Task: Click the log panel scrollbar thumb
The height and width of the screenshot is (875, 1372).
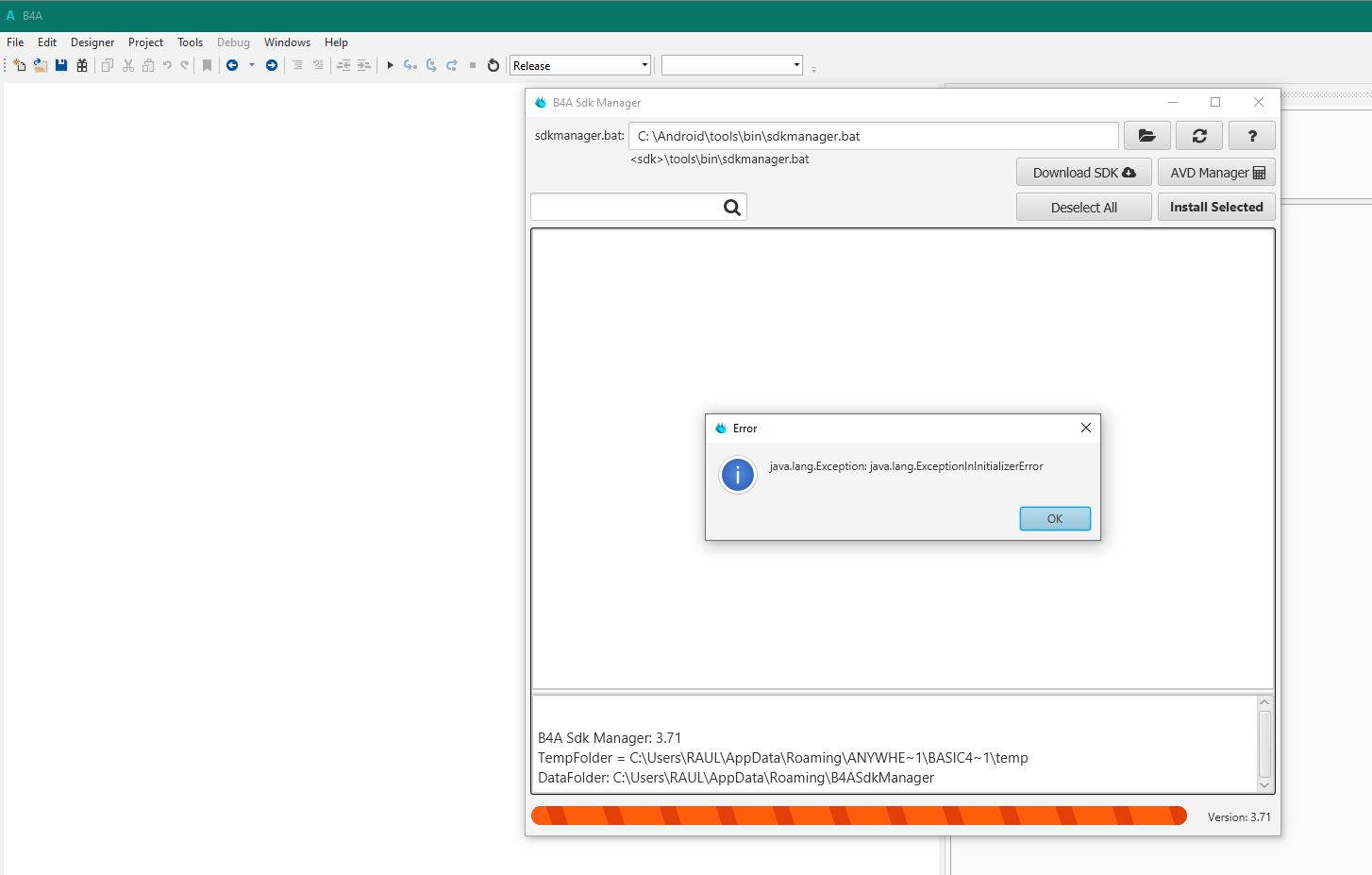Action: pos(1264,744)
